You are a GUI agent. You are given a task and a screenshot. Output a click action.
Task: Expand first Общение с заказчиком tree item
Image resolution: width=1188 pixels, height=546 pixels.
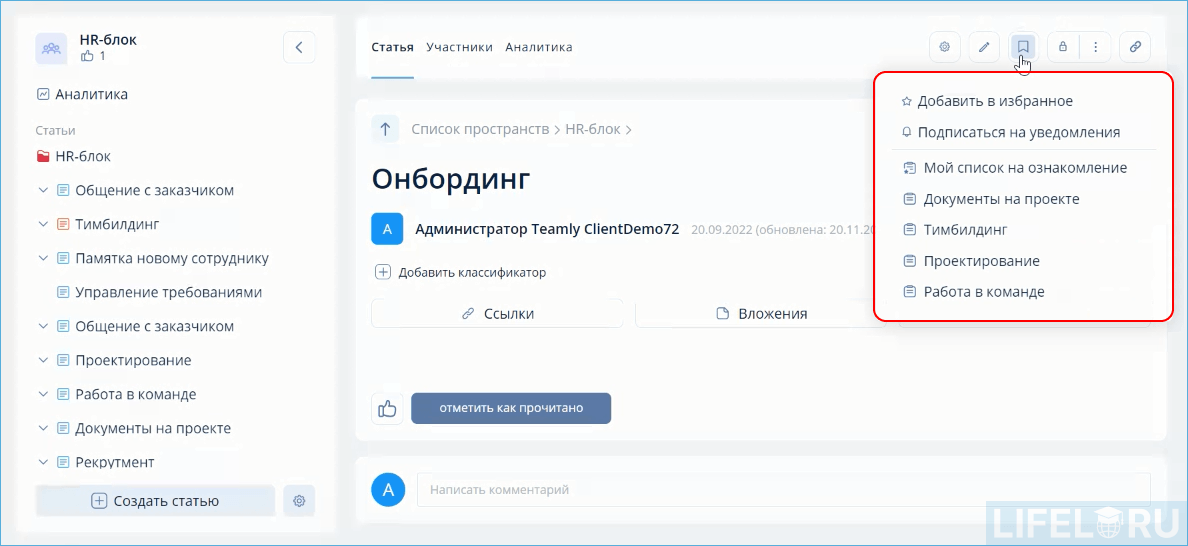pyautogui.click(x=43, y=190)
